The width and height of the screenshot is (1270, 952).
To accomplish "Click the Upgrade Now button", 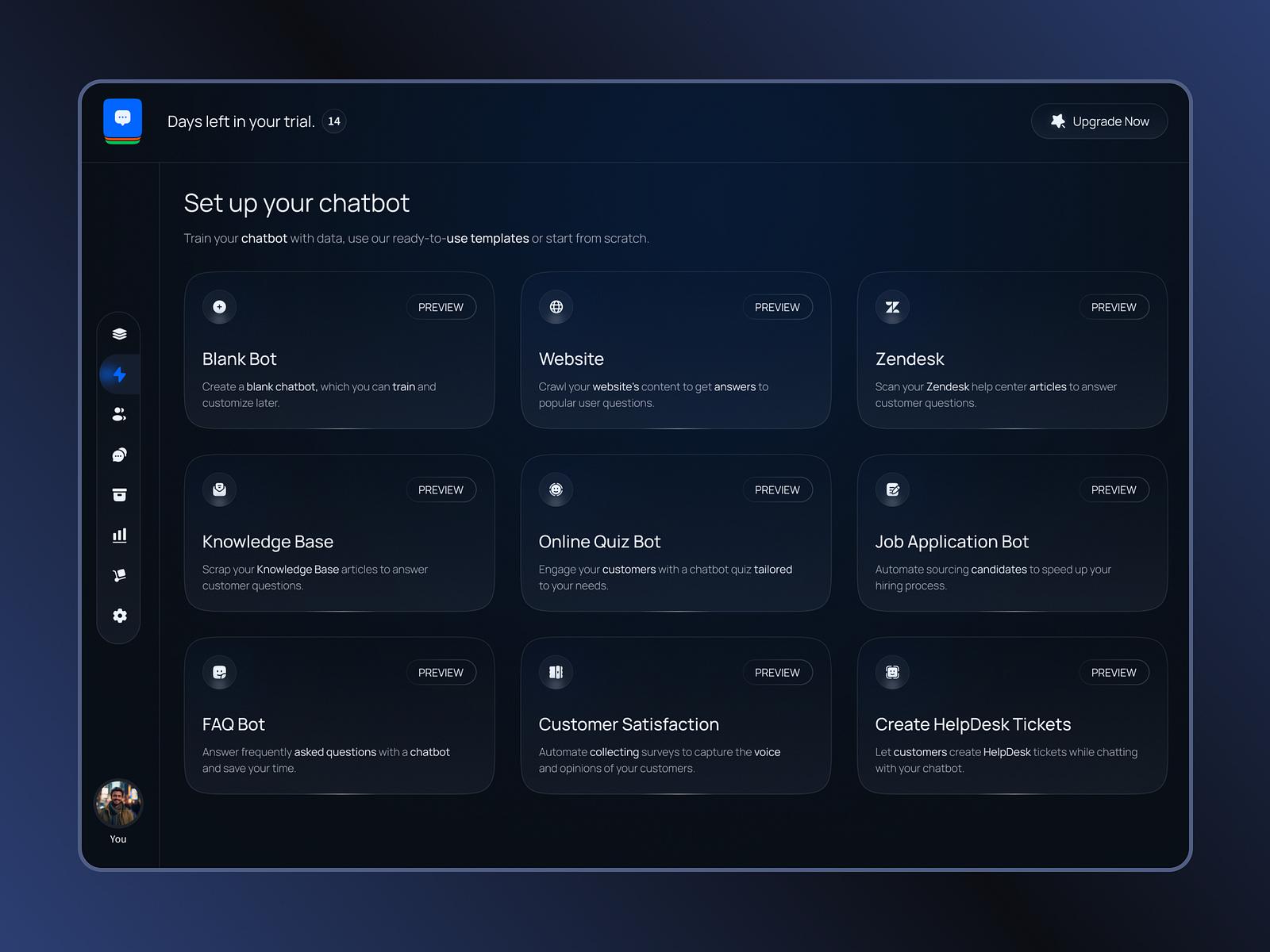I will click(x=1099, y=121).
